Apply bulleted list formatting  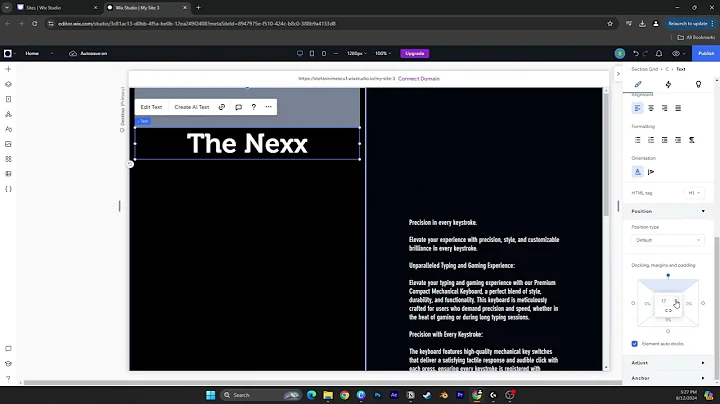point(637,140)
